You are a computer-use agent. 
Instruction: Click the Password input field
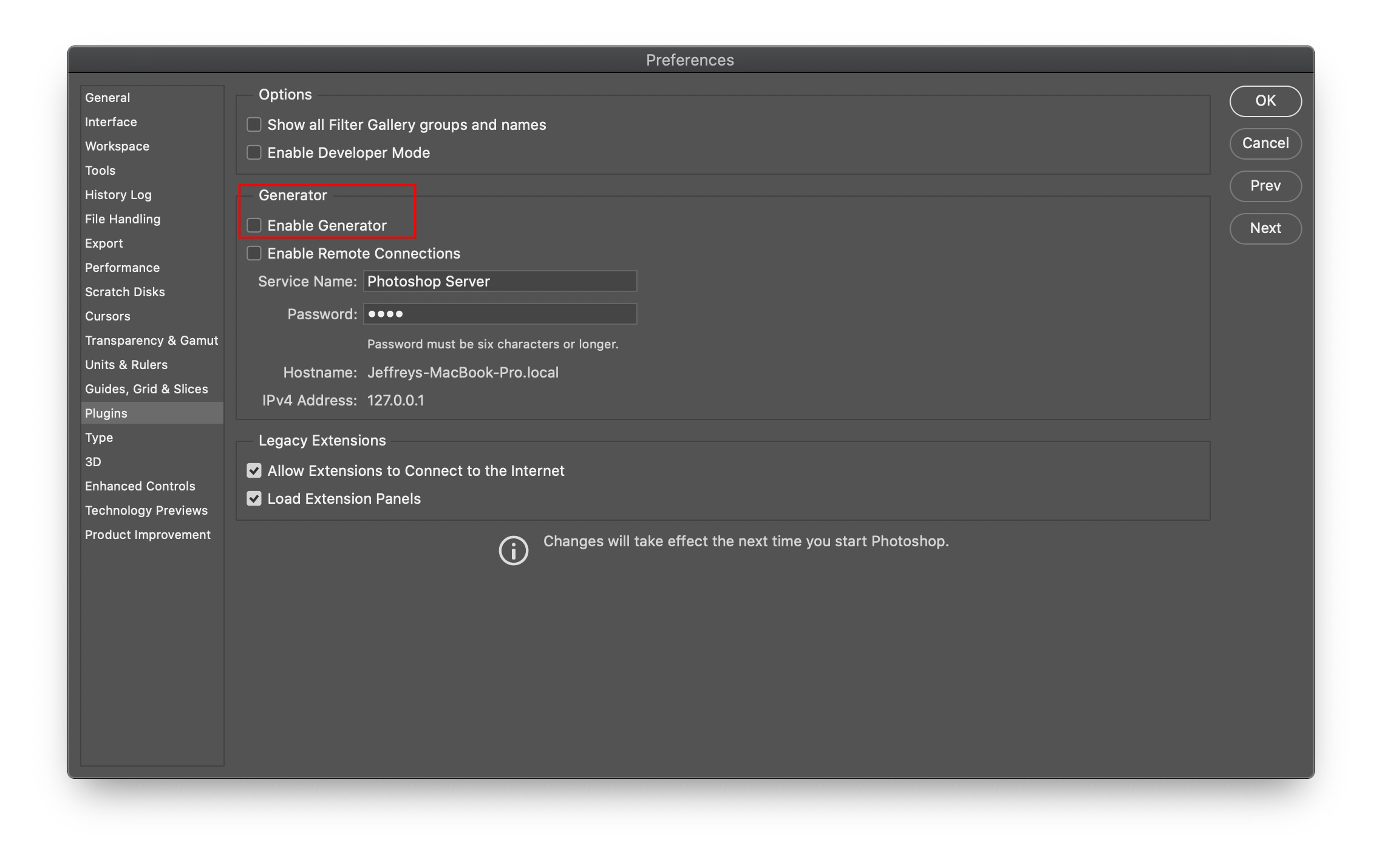[x=500, y=314]
